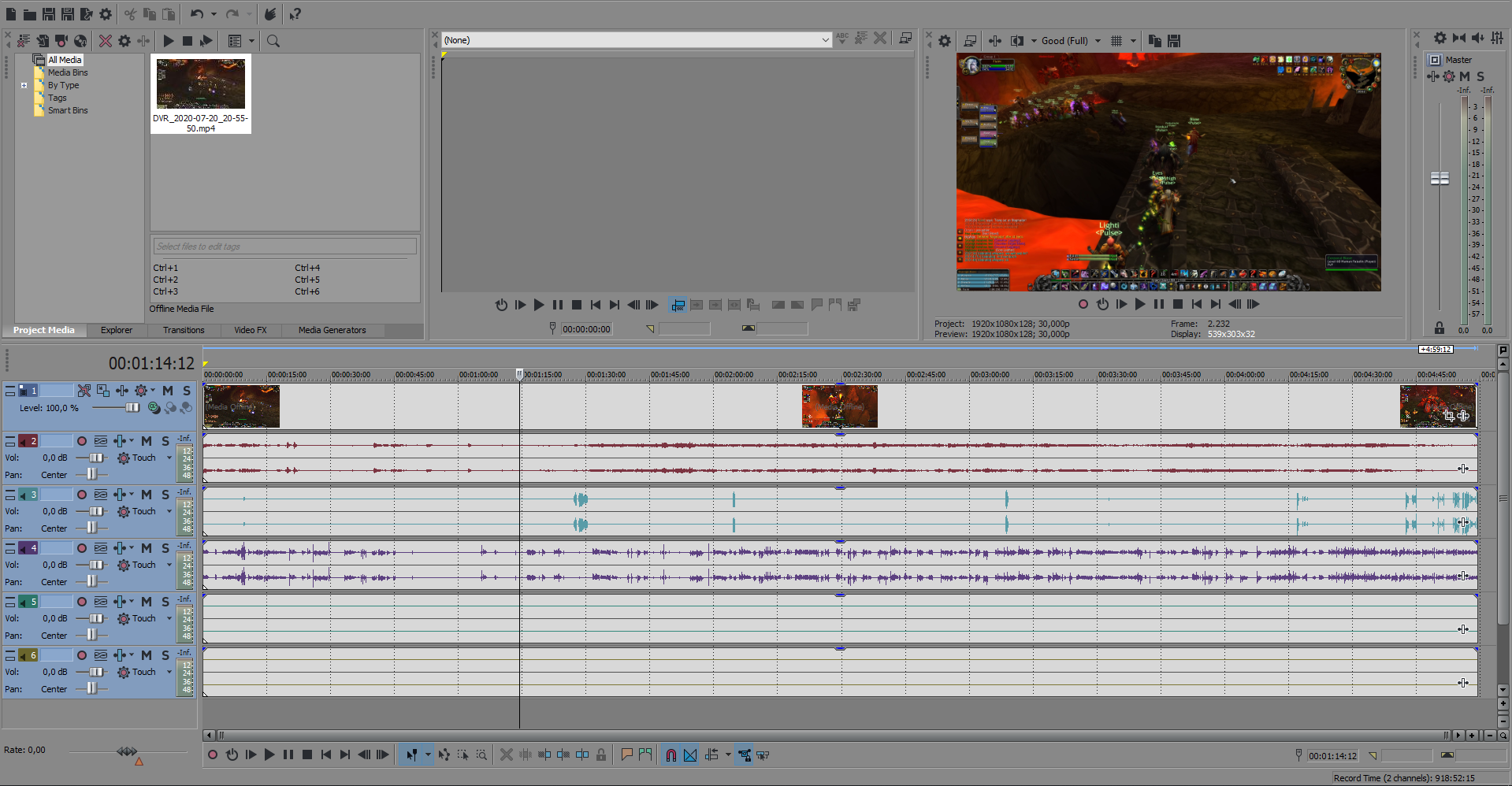The height and width of the screenshot is (786, 1512).
Task: Stop timeline playback in bottom transport
Action: click(307, 754)
